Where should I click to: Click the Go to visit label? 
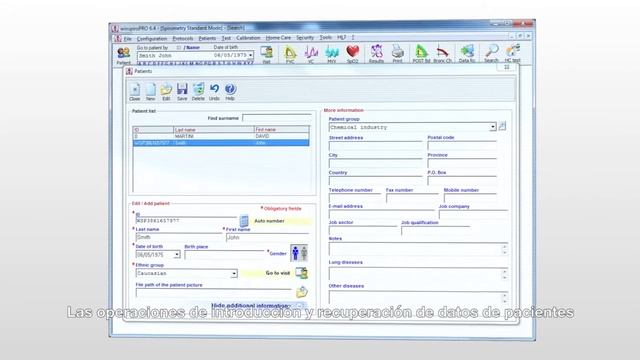[x=278, y=273]
